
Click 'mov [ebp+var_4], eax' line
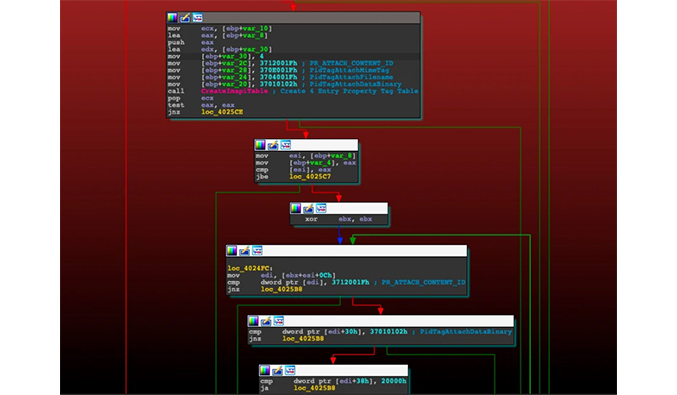[x=306, y=163]
